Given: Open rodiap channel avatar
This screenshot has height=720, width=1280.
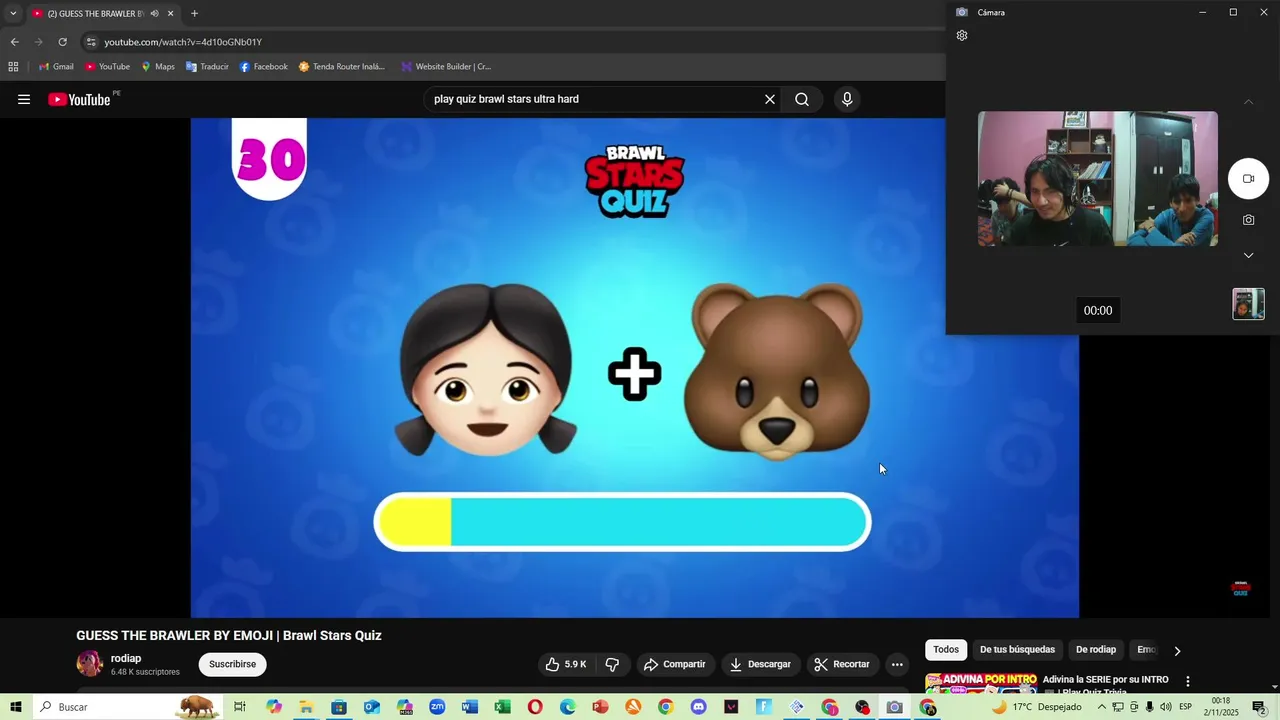Looking at the screenshot, I should pos(90,664).
